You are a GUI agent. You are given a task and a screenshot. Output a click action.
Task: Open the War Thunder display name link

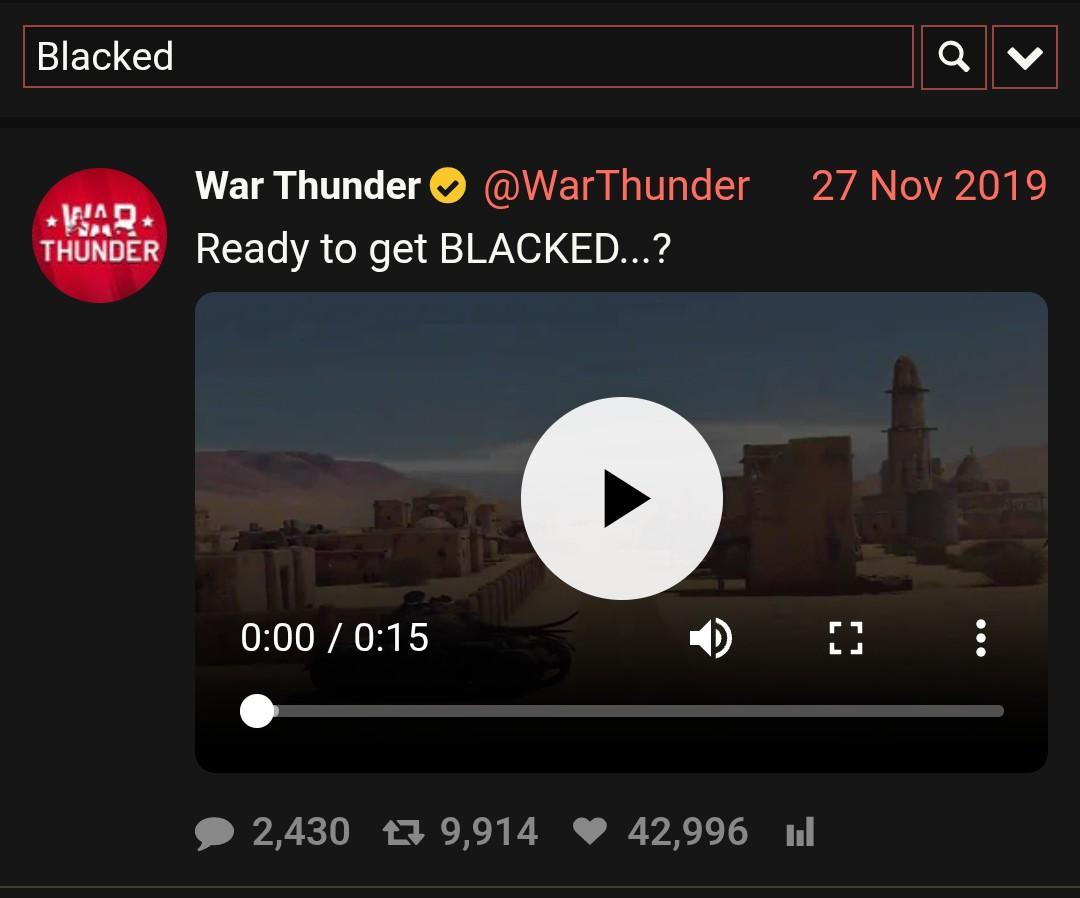[307, 185]
